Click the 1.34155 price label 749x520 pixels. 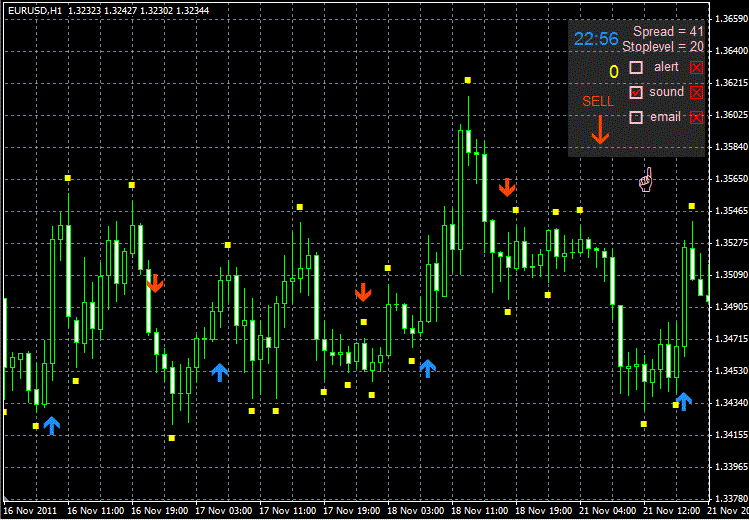730,435
